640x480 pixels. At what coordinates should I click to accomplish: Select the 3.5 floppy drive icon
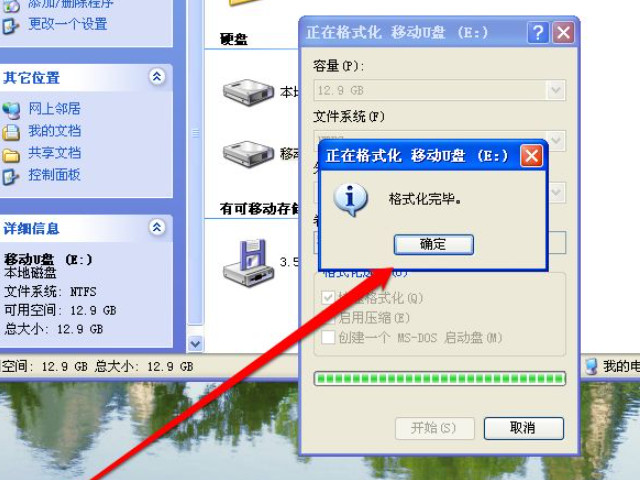249,262
